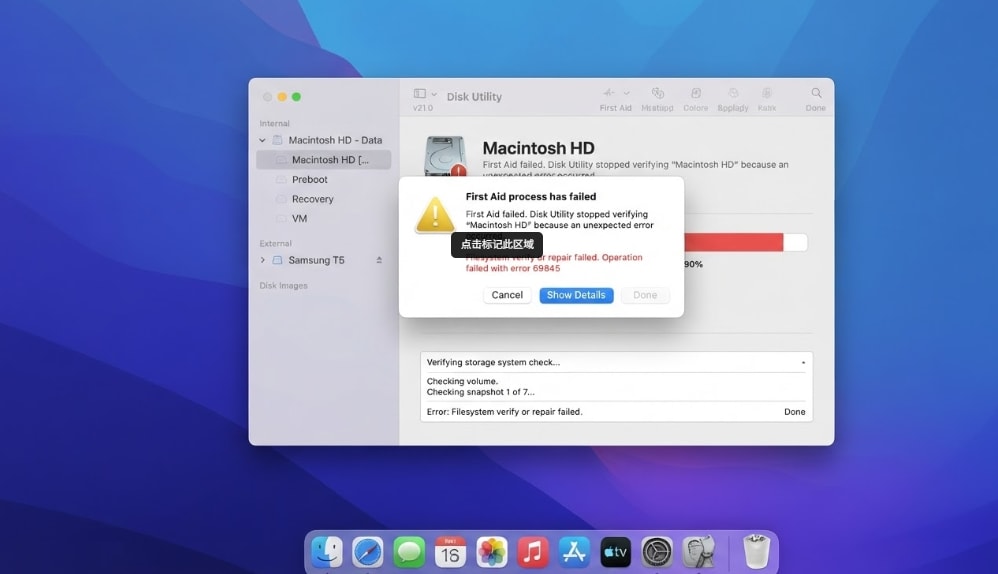Click the Colore toolbar icon
Image resolution: width=998 pixels, height=574 pixels.
(696, 93)
